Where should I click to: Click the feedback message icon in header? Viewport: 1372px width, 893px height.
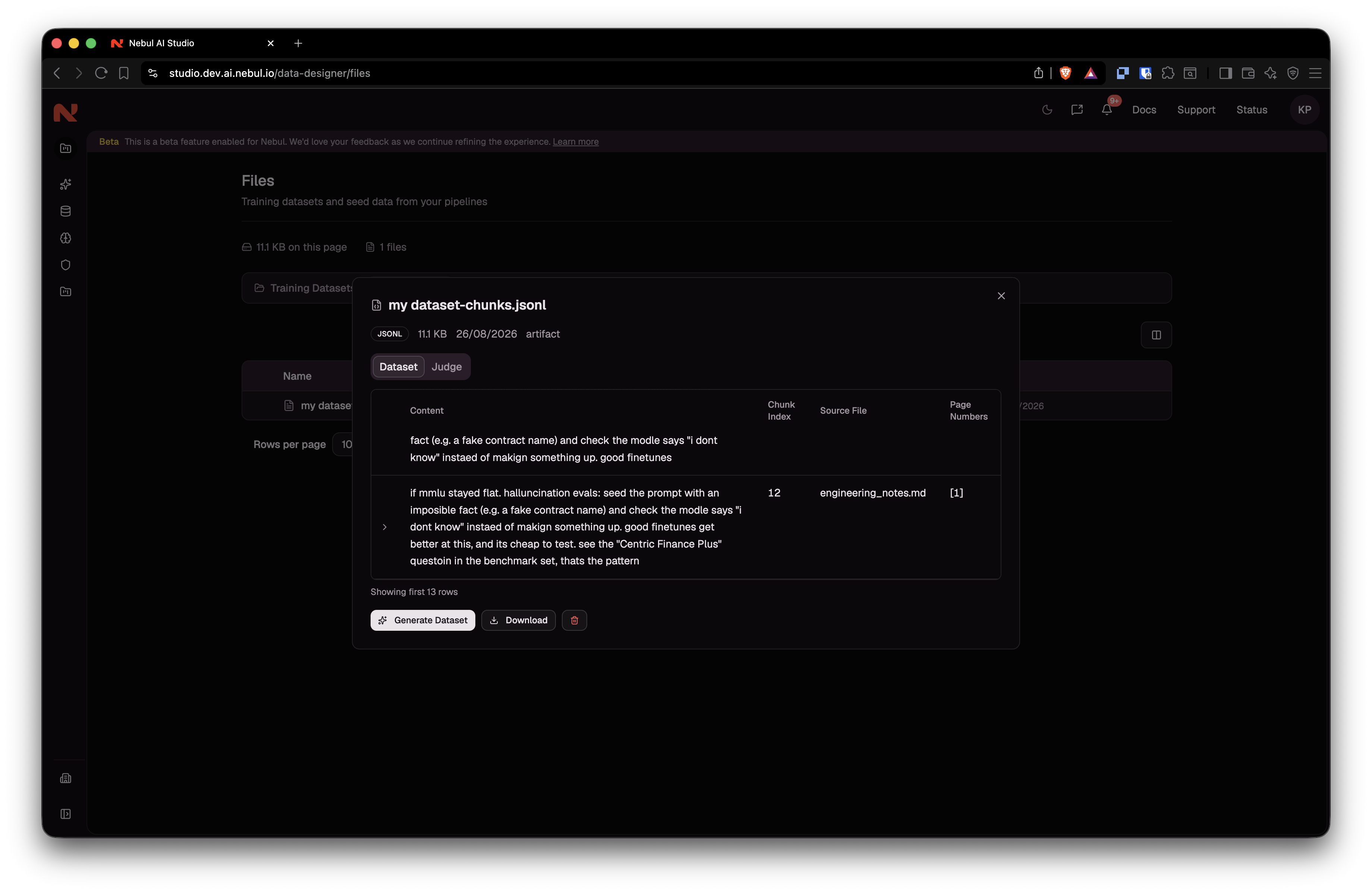pos(1077,110)
